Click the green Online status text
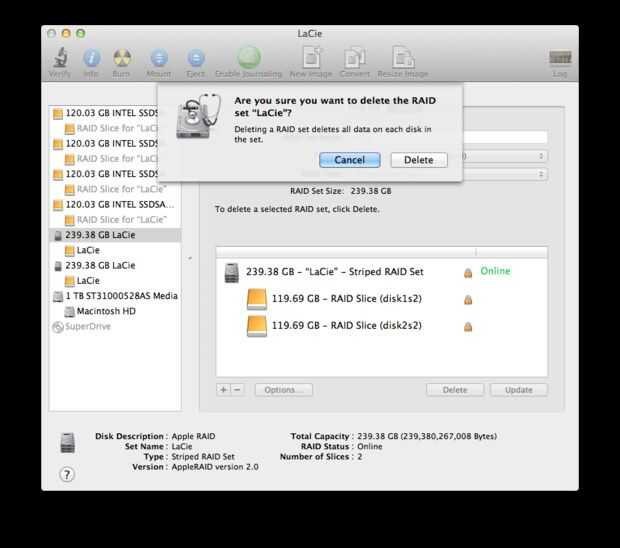 (495, 271)
